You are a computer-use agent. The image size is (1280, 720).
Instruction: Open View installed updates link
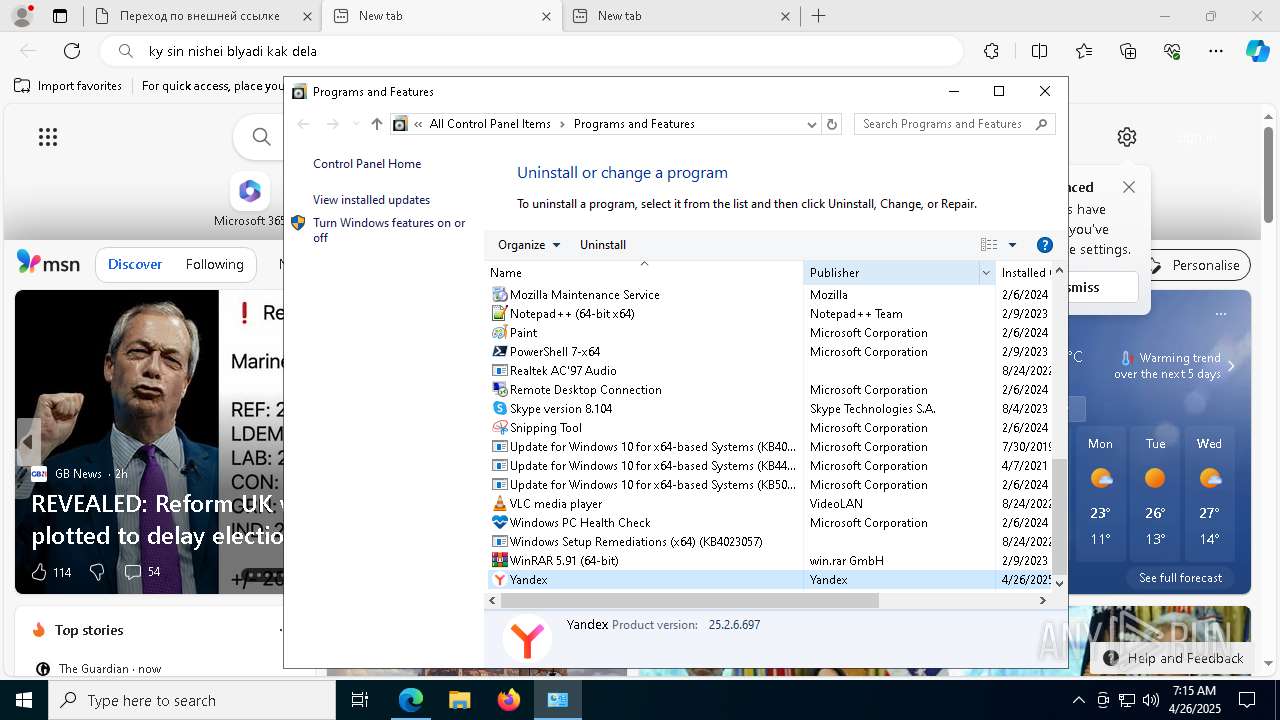coord(371,200)
